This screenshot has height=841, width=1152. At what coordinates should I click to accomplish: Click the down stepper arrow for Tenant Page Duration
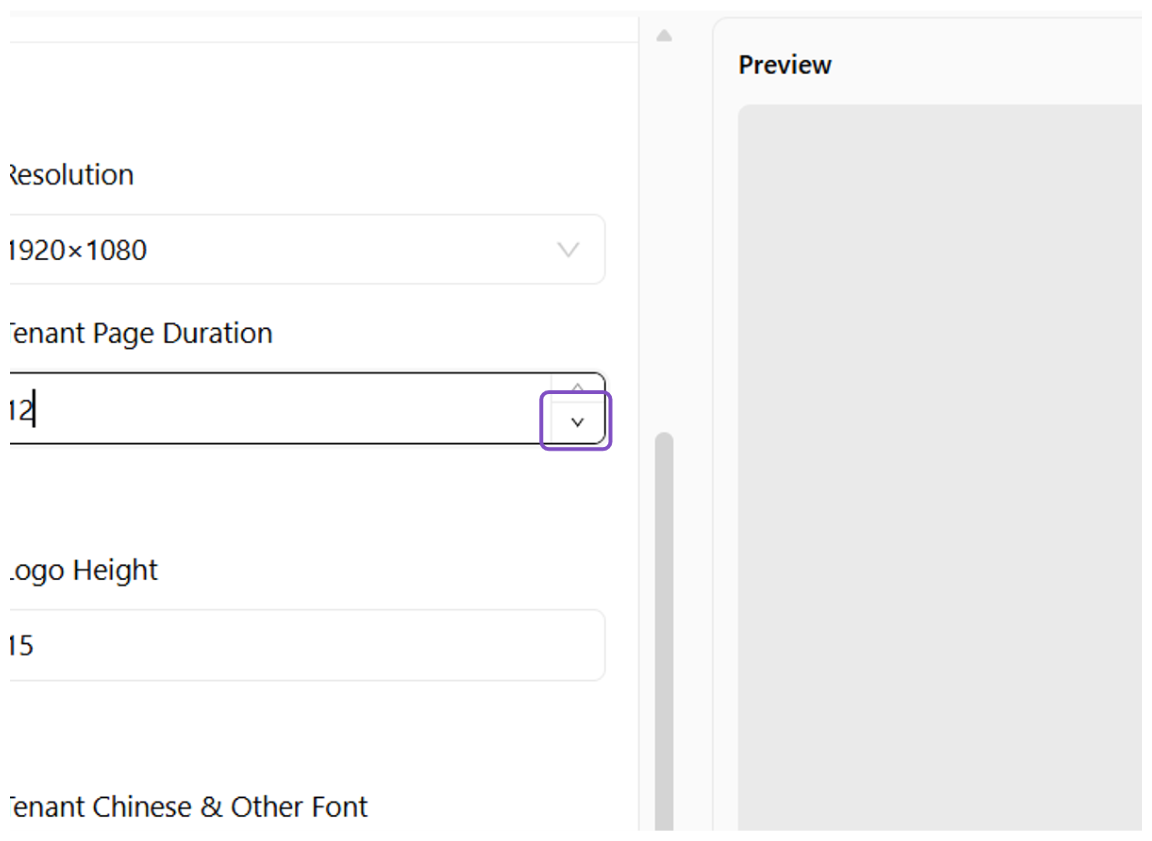577,423
